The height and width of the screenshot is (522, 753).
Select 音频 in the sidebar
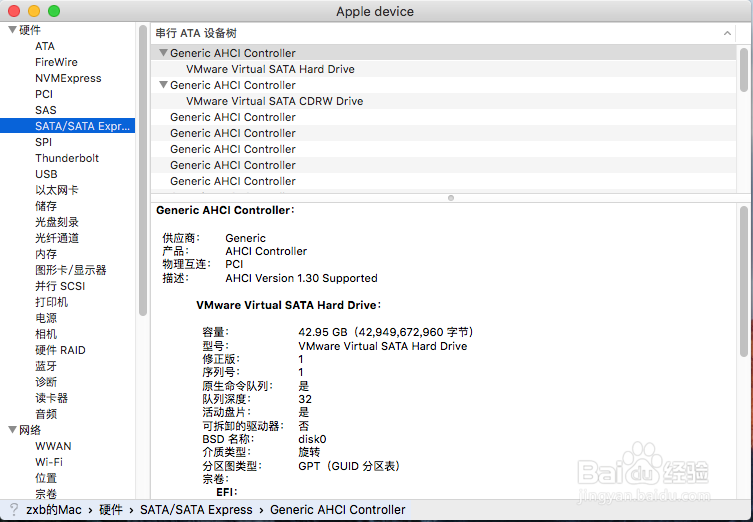pyautogui.click(x=46, y=414)
